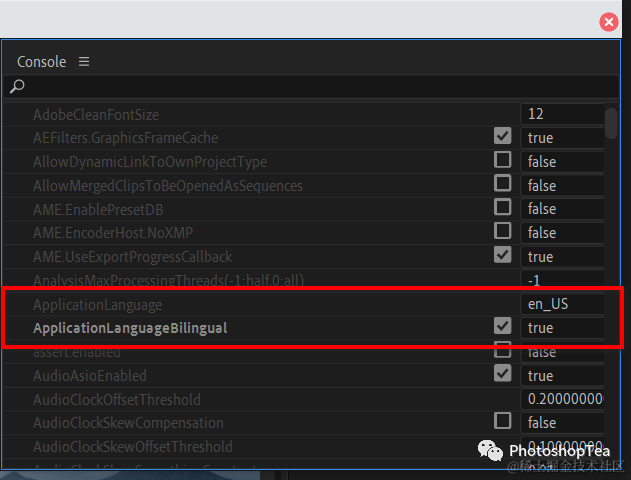Click the search magnifier icon
The height and width of the screenshot is (480, 631).
point(17,86)
